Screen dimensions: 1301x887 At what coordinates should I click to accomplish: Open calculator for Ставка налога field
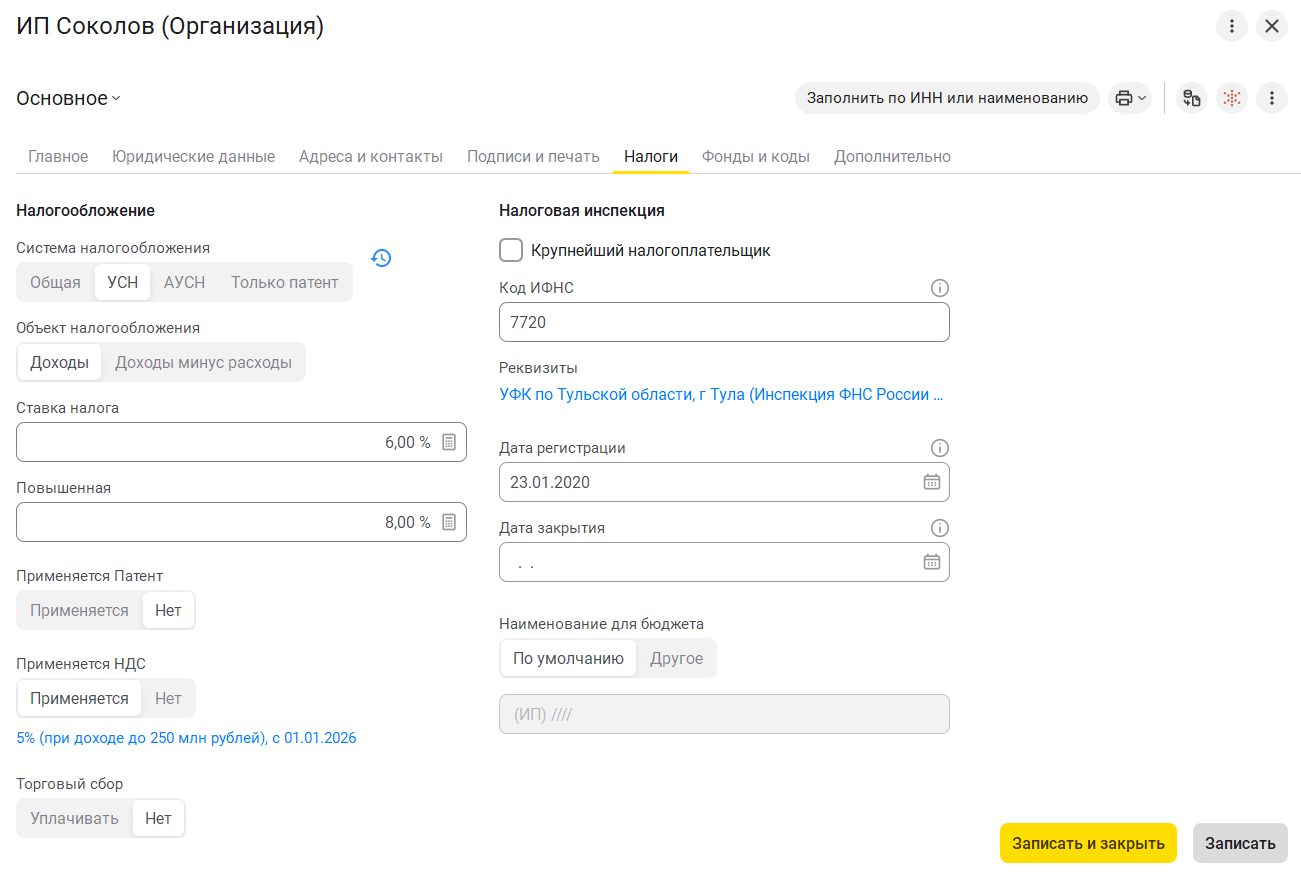449,442
